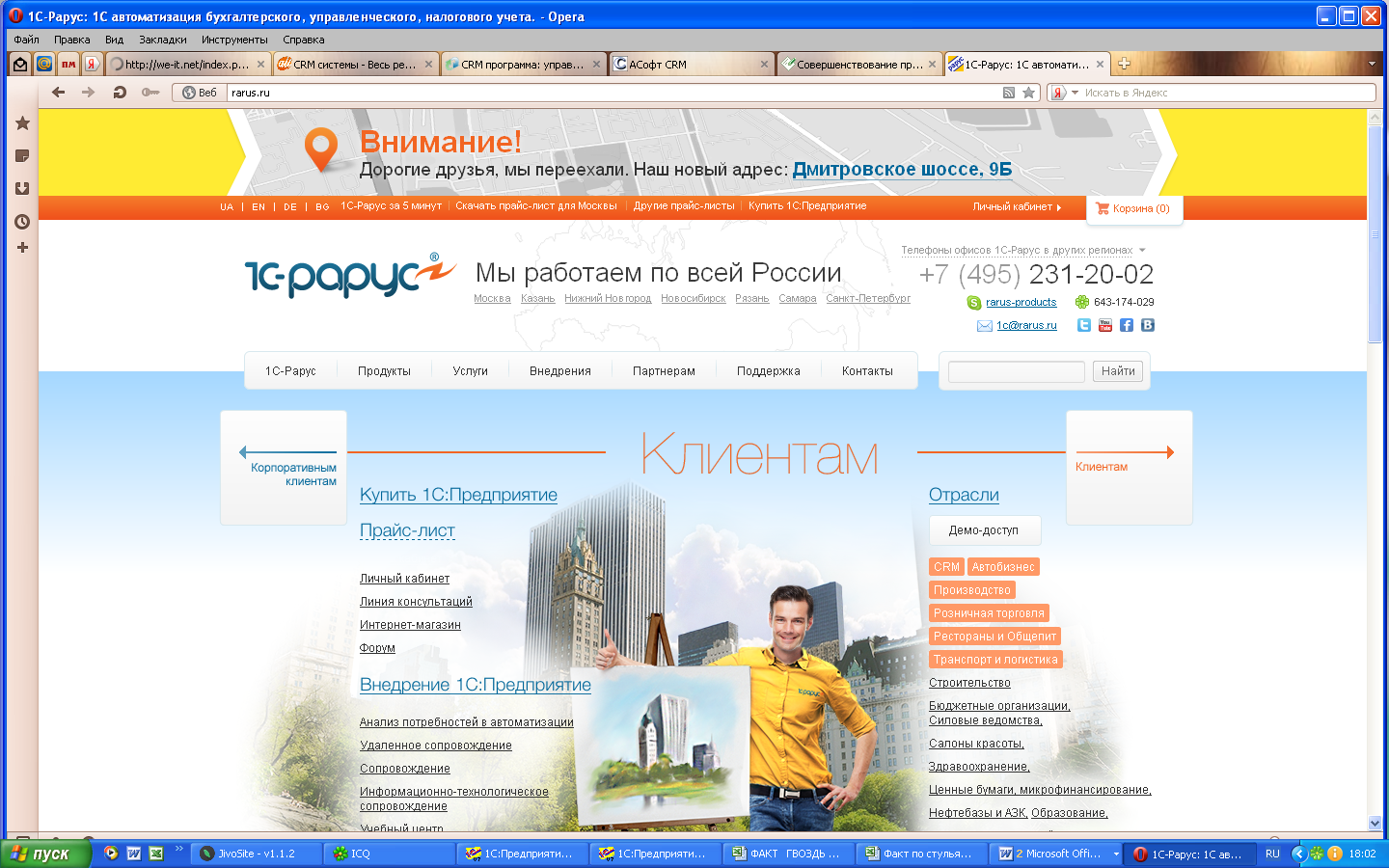Open the Downloads panel in sidebar
This screenshot has height=868, width=1389.
point(22,189)
